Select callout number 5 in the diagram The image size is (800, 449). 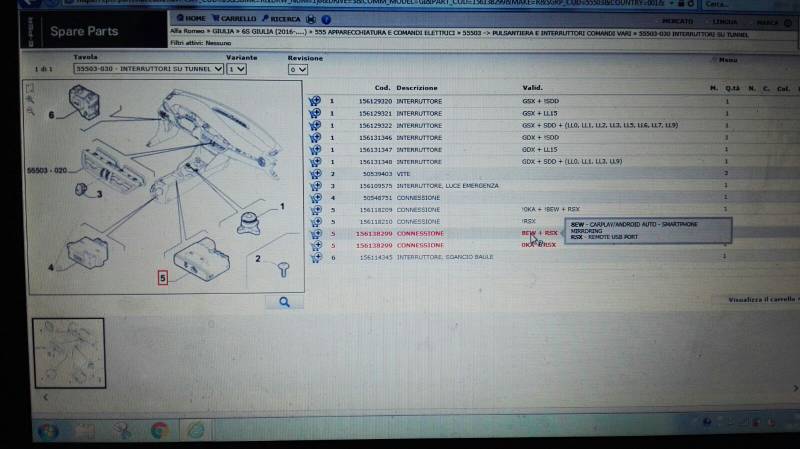(162, 279)
